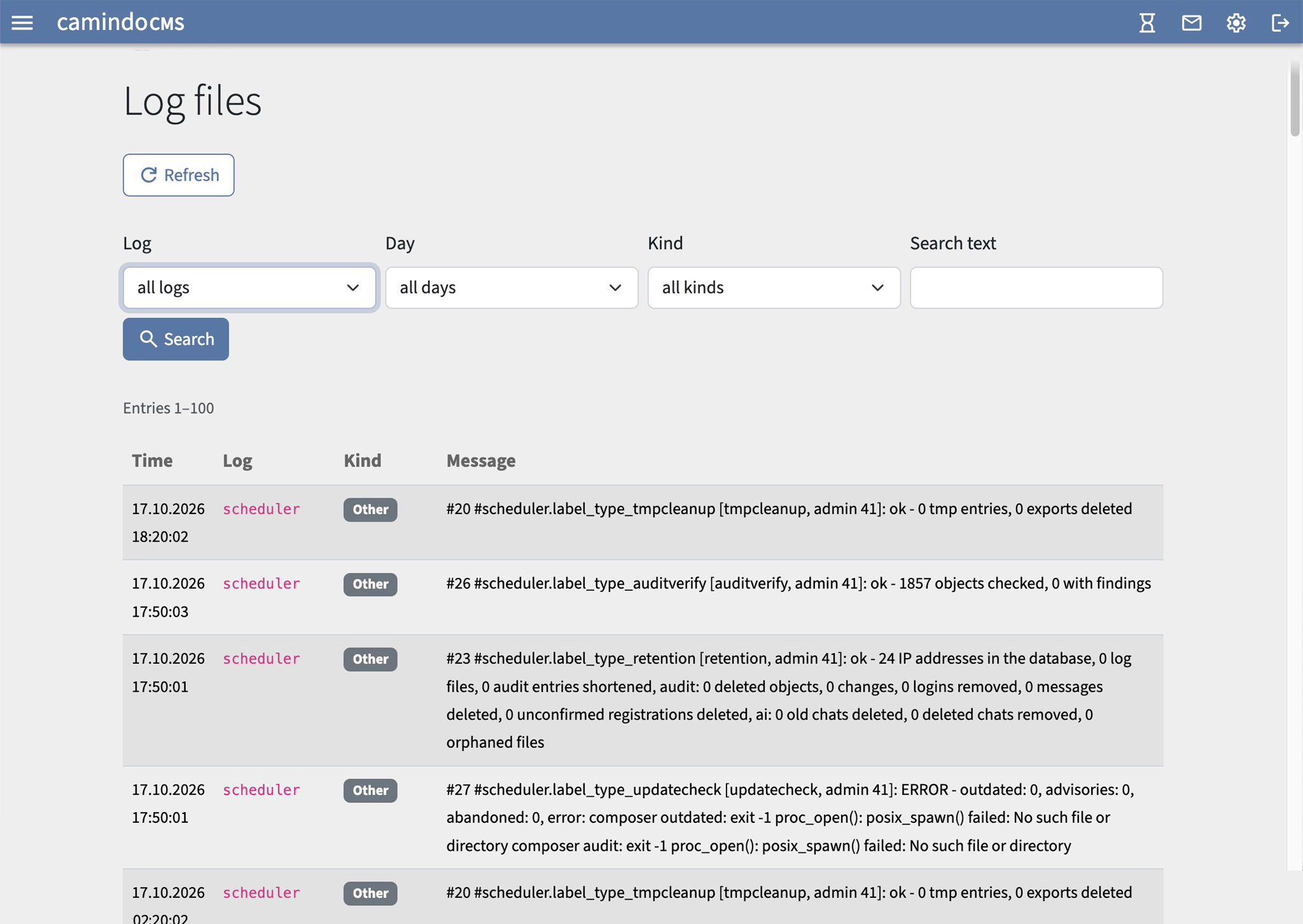
Task: Click the page vertical scrollbar thumb
Action: pyautogui.click(x=1295, y=99)
